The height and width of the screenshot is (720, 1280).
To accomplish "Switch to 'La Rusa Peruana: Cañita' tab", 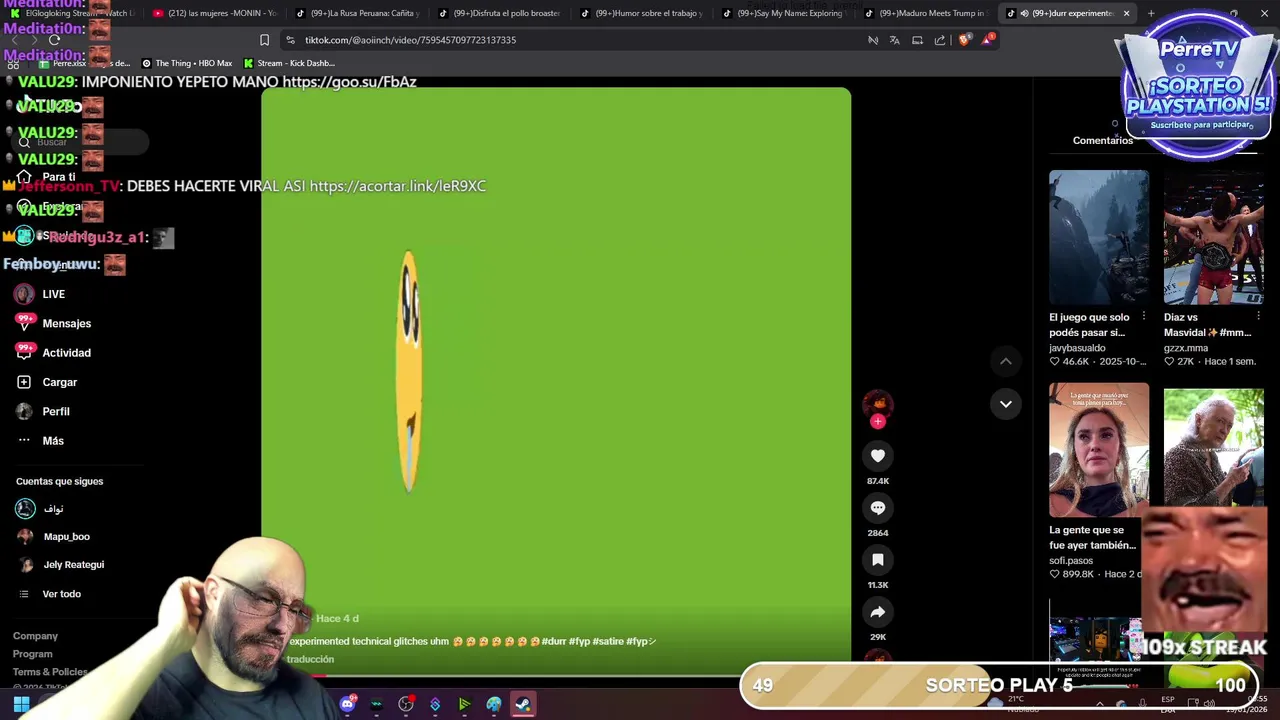I will click(357, 13).
